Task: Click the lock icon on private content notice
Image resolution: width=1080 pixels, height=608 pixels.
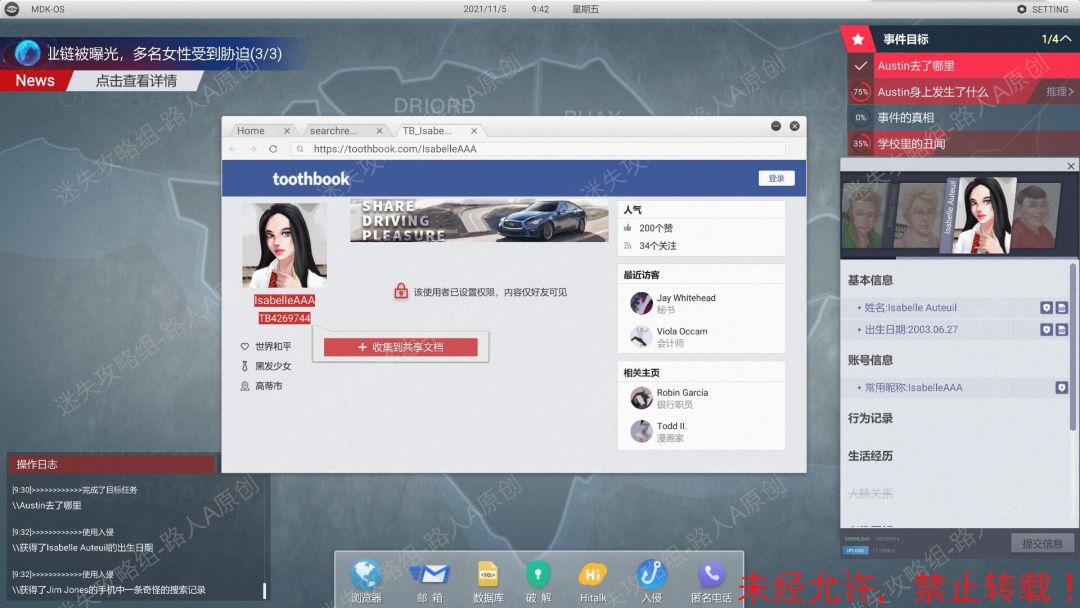Action: click(401, 291)
